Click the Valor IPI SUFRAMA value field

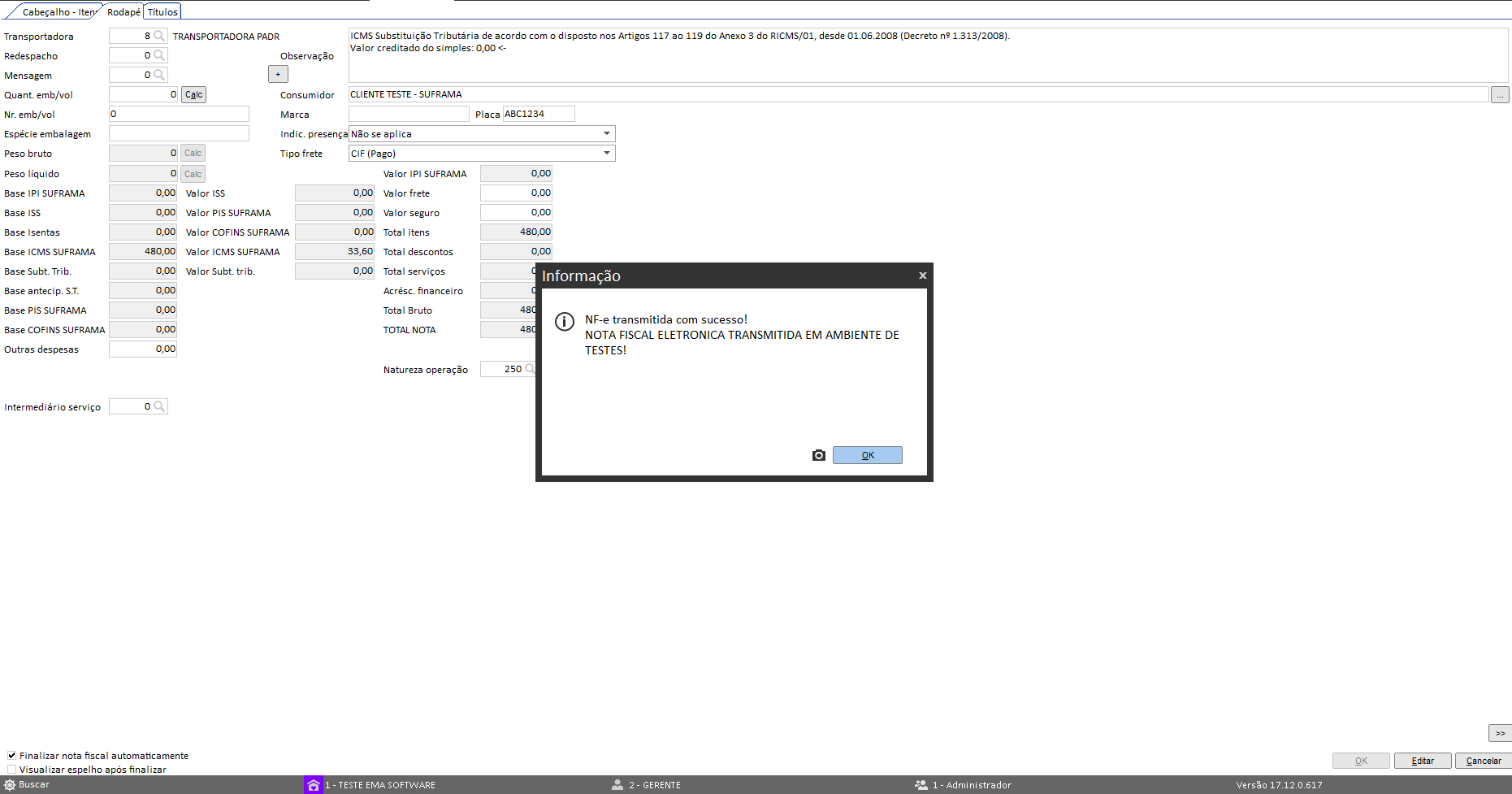[516, 174]
